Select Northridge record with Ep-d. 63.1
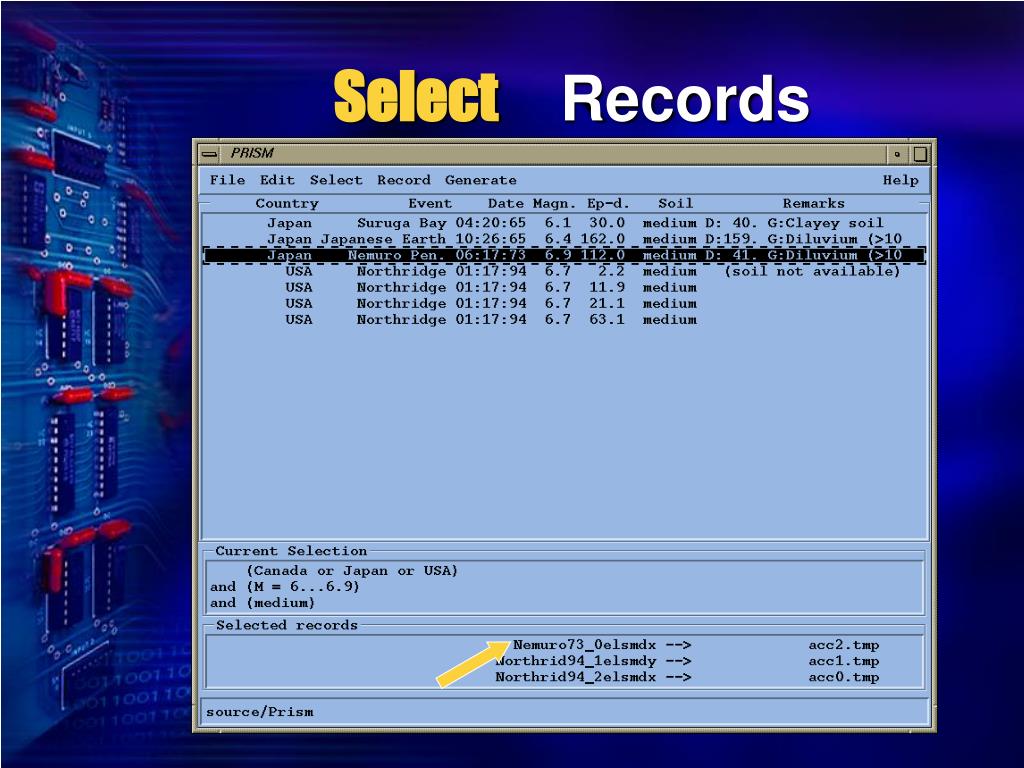1024x768 pixels. 564,320
